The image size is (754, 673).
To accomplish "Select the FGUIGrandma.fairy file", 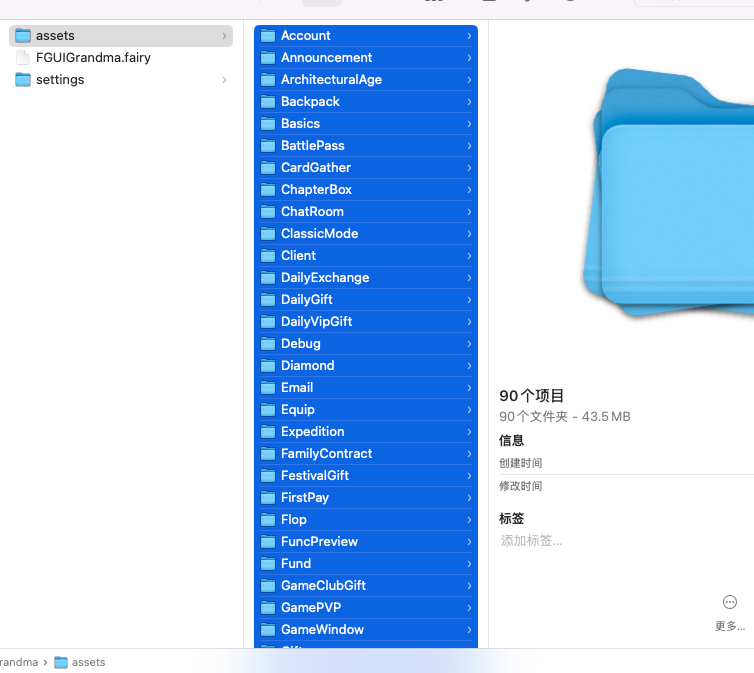I will click(x=121, y=58).
